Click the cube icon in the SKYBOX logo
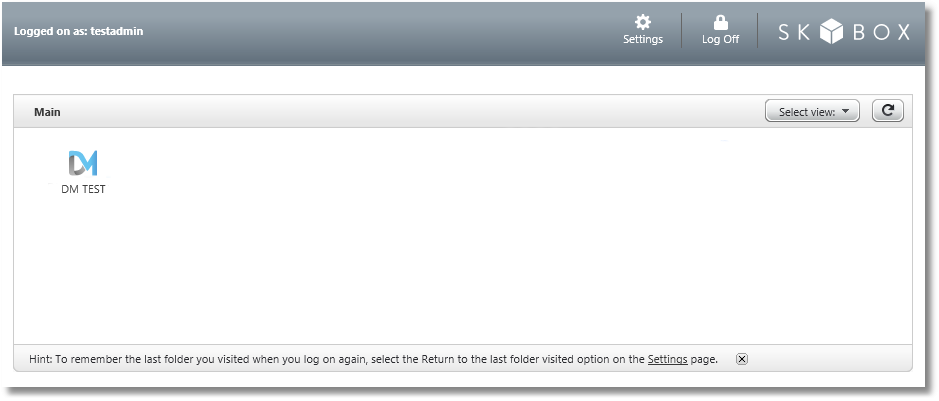 (831, 32)
